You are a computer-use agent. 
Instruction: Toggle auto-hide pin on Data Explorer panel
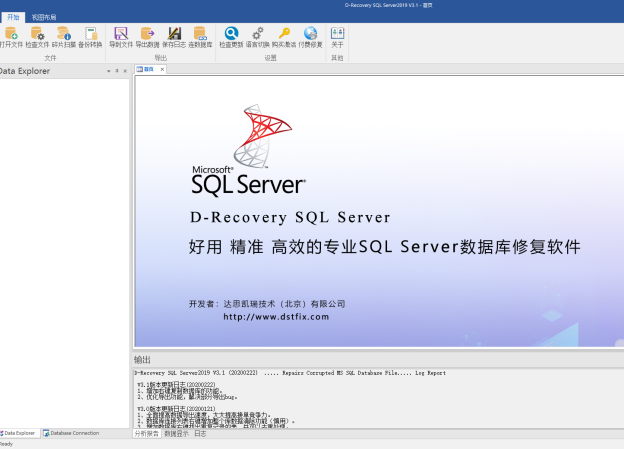[x=117, y=71]
